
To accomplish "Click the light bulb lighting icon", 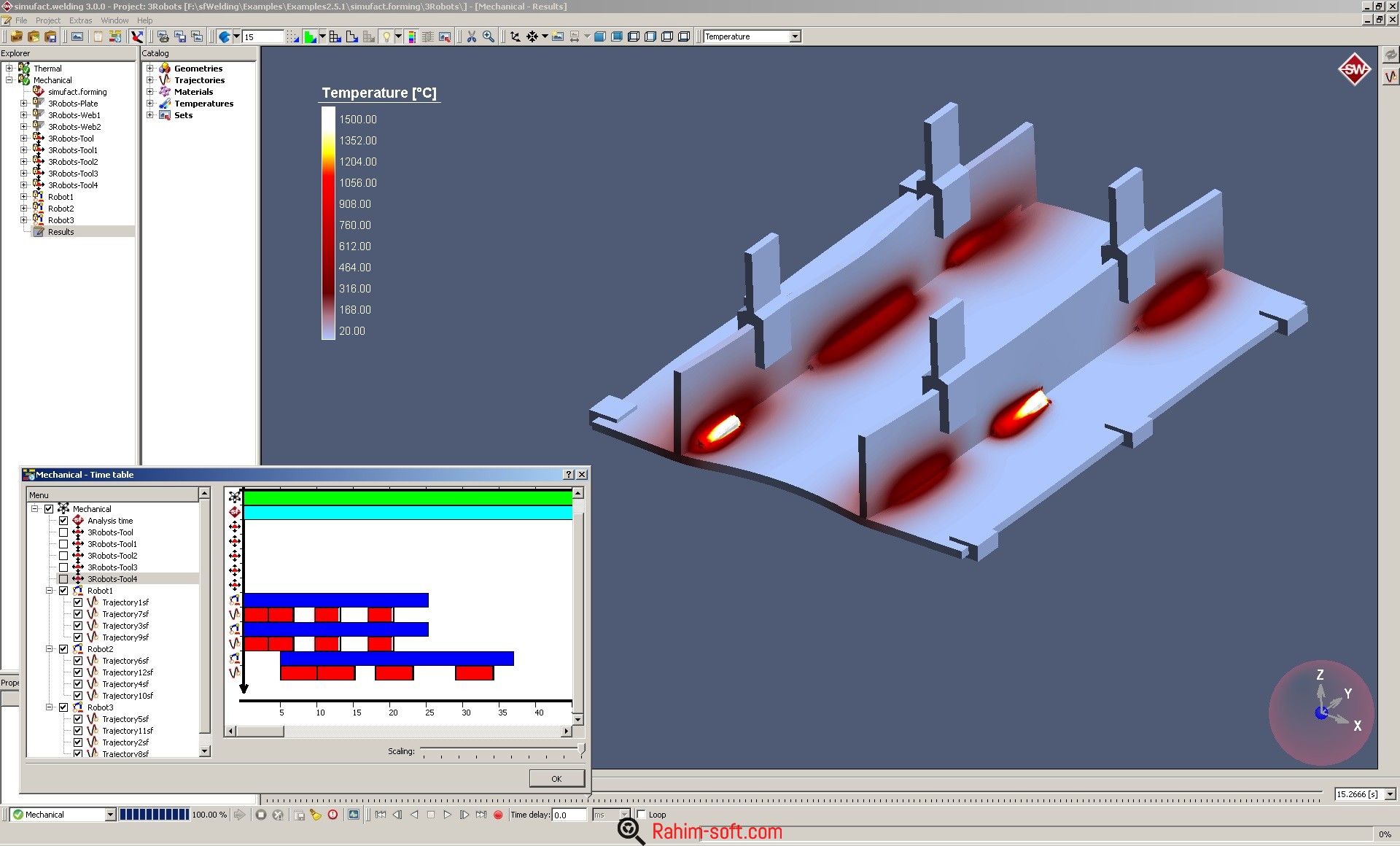I will click(386, 36).
